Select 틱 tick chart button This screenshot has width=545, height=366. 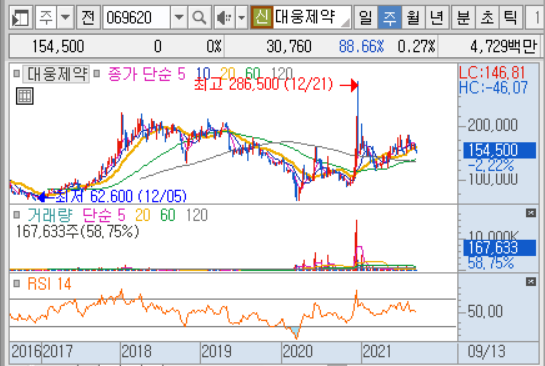511,17
